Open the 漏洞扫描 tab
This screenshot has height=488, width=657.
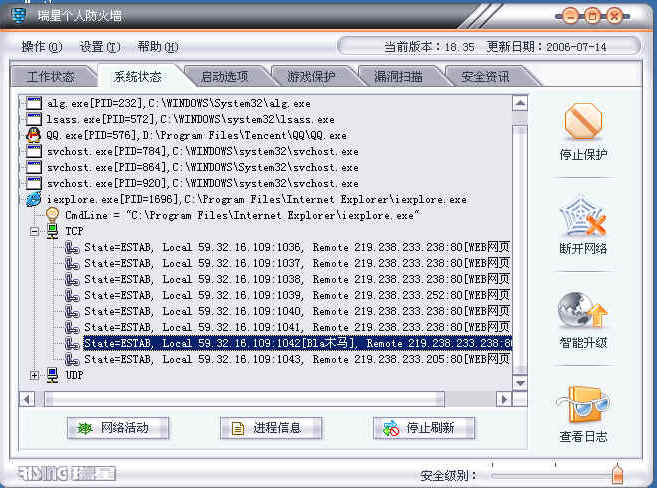coord(398,77)
